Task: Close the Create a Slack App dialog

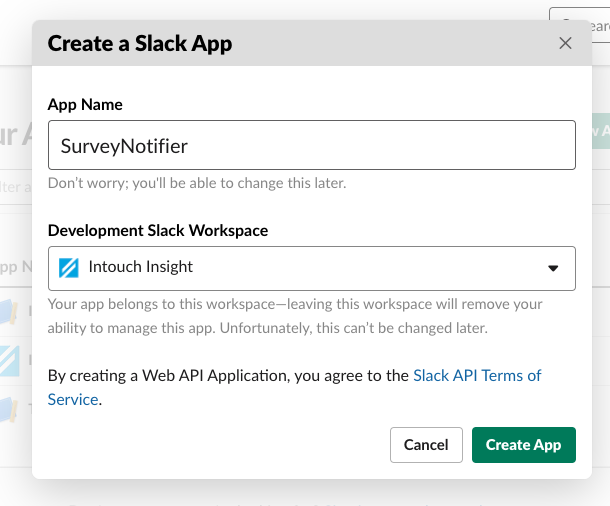Action: 565,43
